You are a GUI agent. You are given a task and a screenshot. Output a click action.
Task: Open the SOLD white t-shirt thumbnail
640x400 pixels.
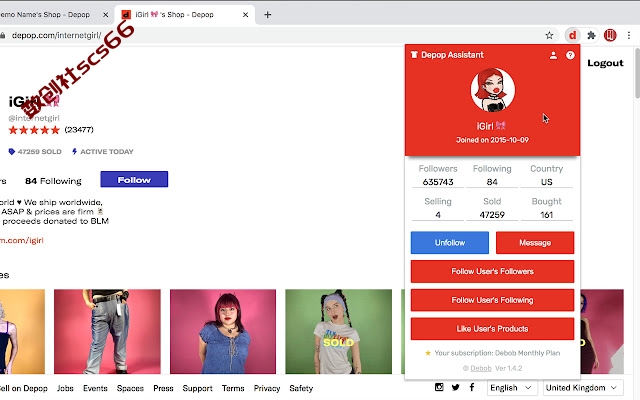(338, 331)
